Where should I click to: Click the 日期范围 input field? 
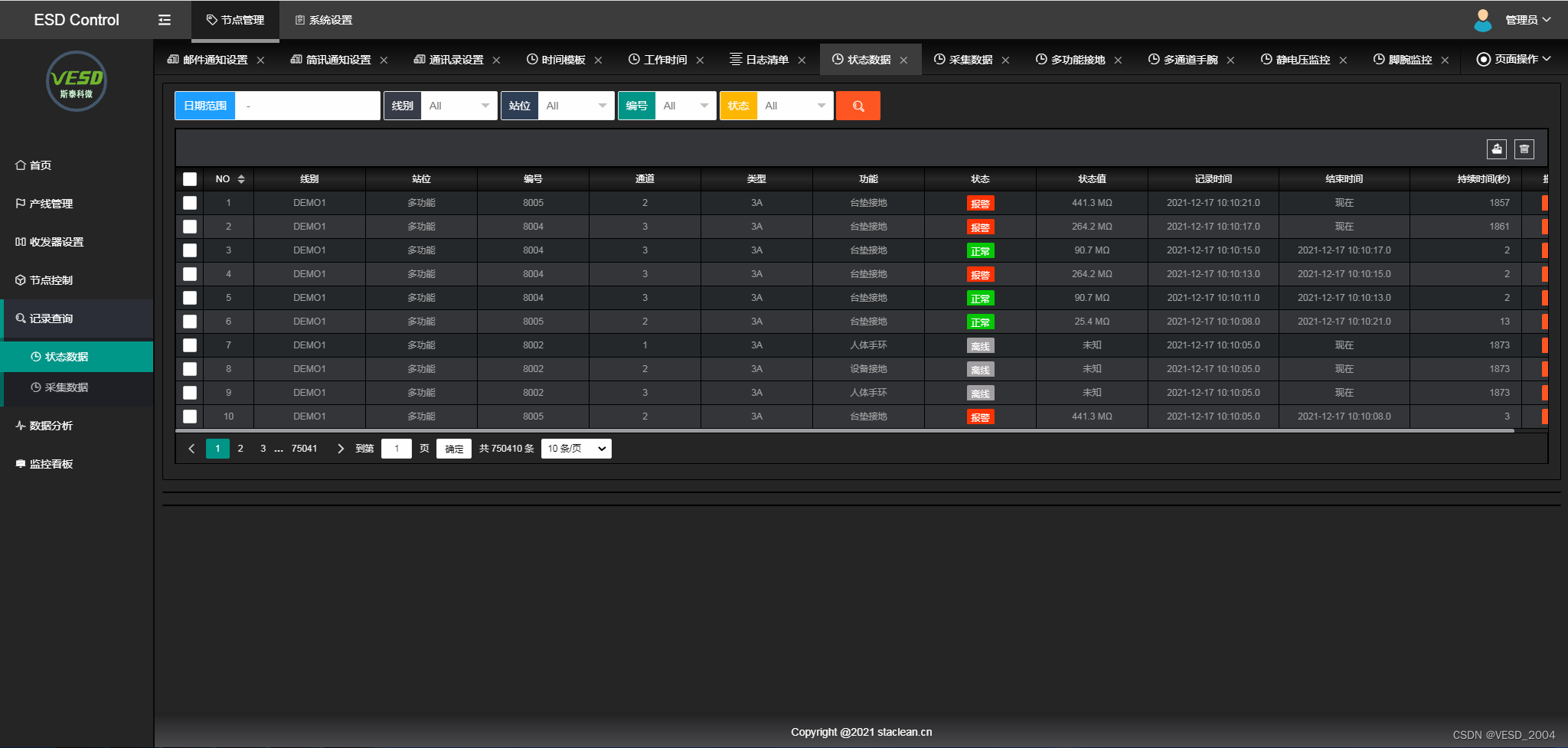[308, 106]
